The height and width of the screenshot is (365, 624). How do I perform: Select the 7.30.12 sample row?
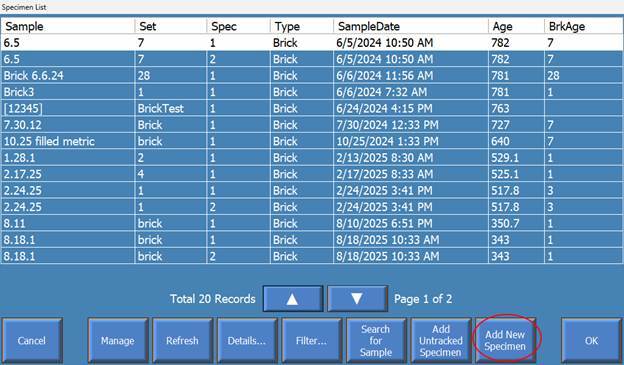point(312,125)
